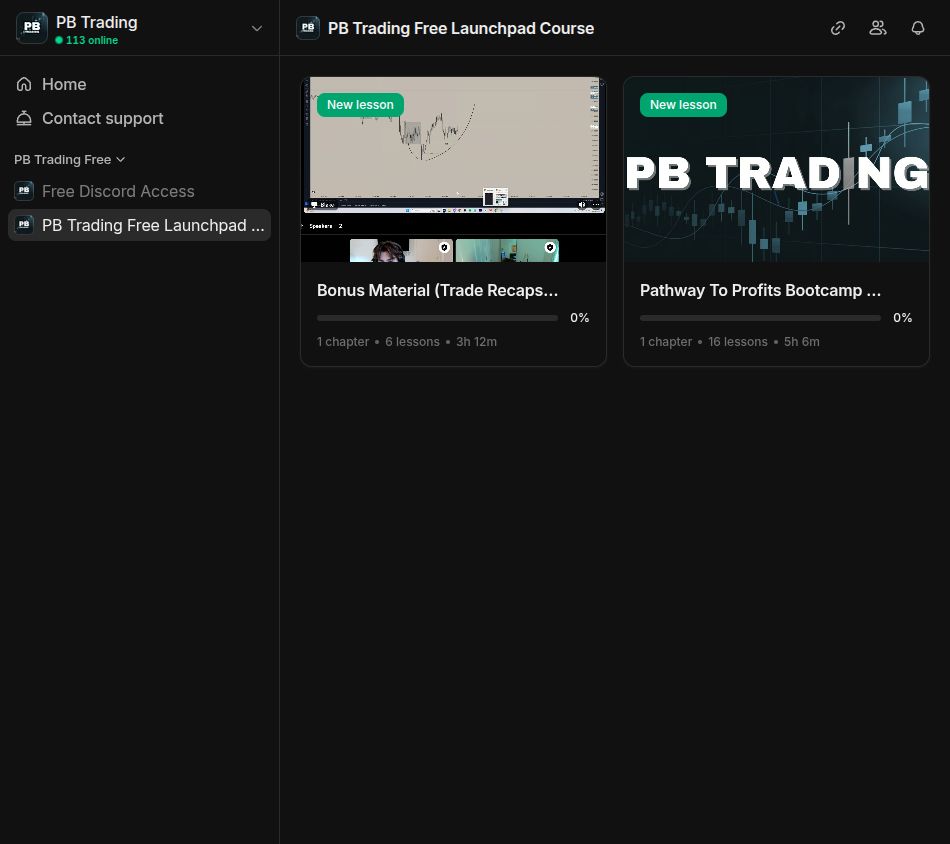Click '16 lessons' text
Screen dimensions: 950x844
tap(738, 342)
